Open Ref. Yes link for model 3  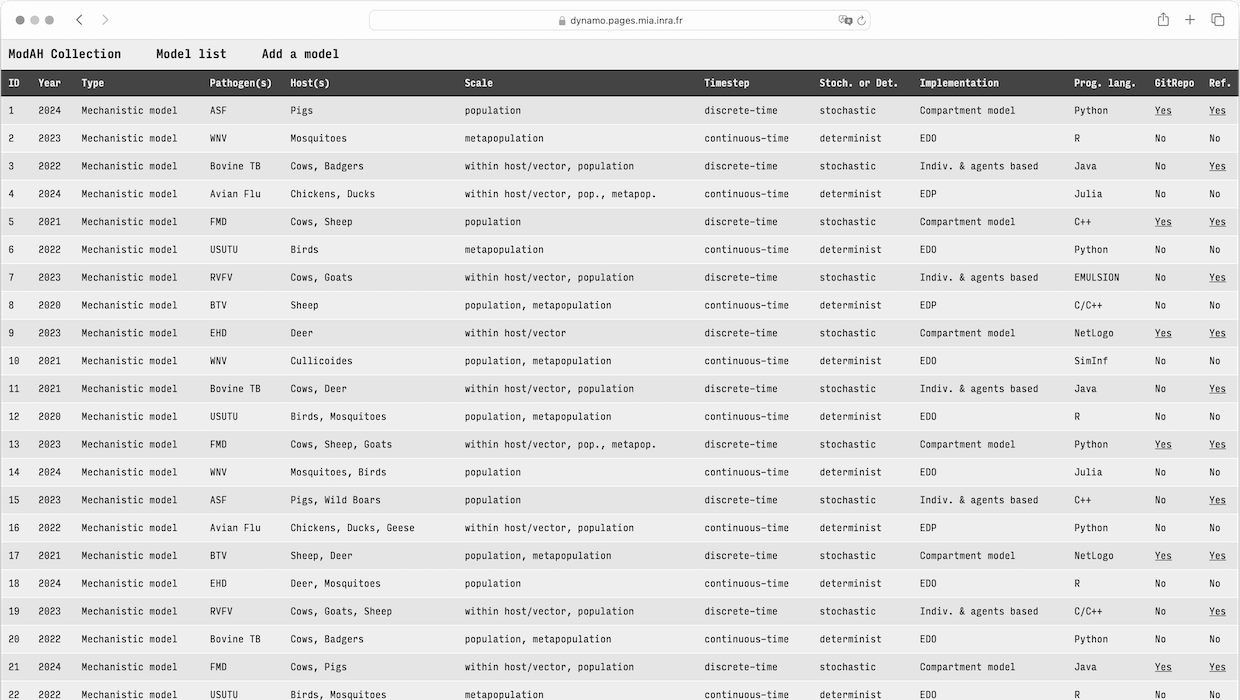click(x=1216, y=166)
